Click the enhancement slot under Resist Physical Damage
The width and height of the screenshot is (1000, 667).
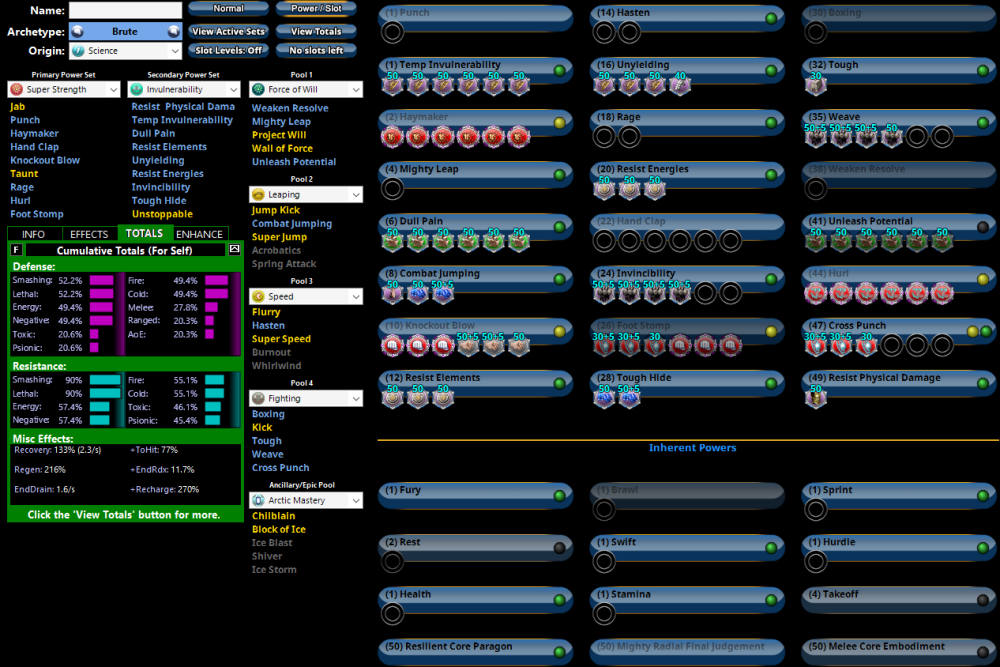pyautogui.click(x=816, y=398)
